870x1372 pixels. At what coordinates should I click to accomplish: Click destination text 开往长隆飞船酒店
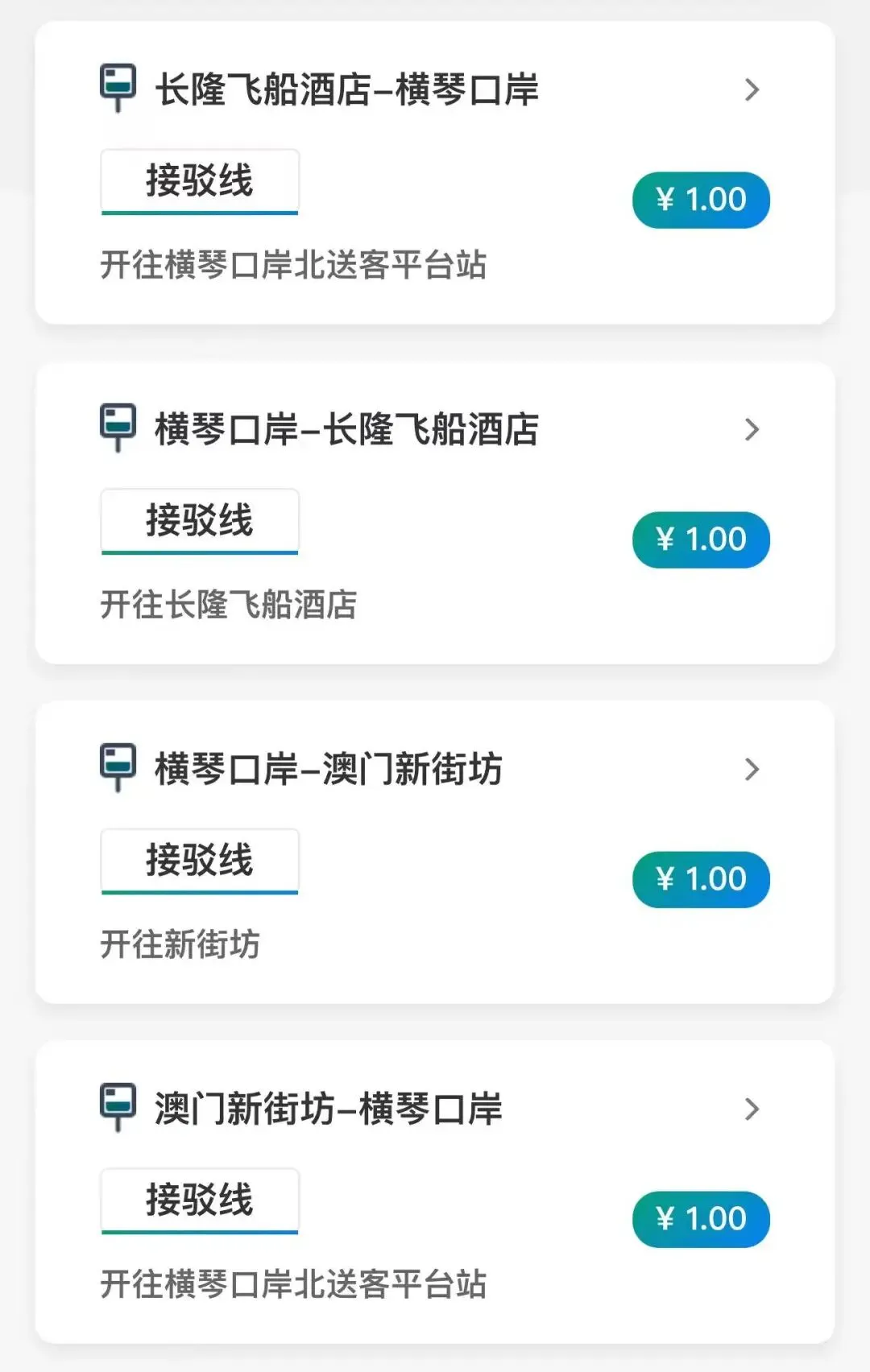229,605
